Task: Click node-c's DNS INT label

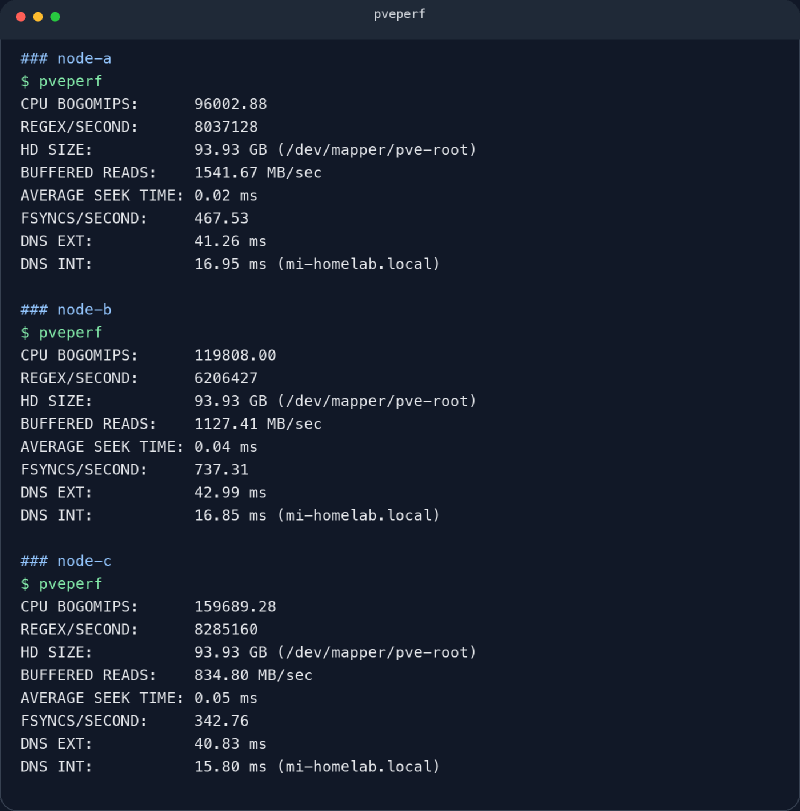Action: (56, 767)
